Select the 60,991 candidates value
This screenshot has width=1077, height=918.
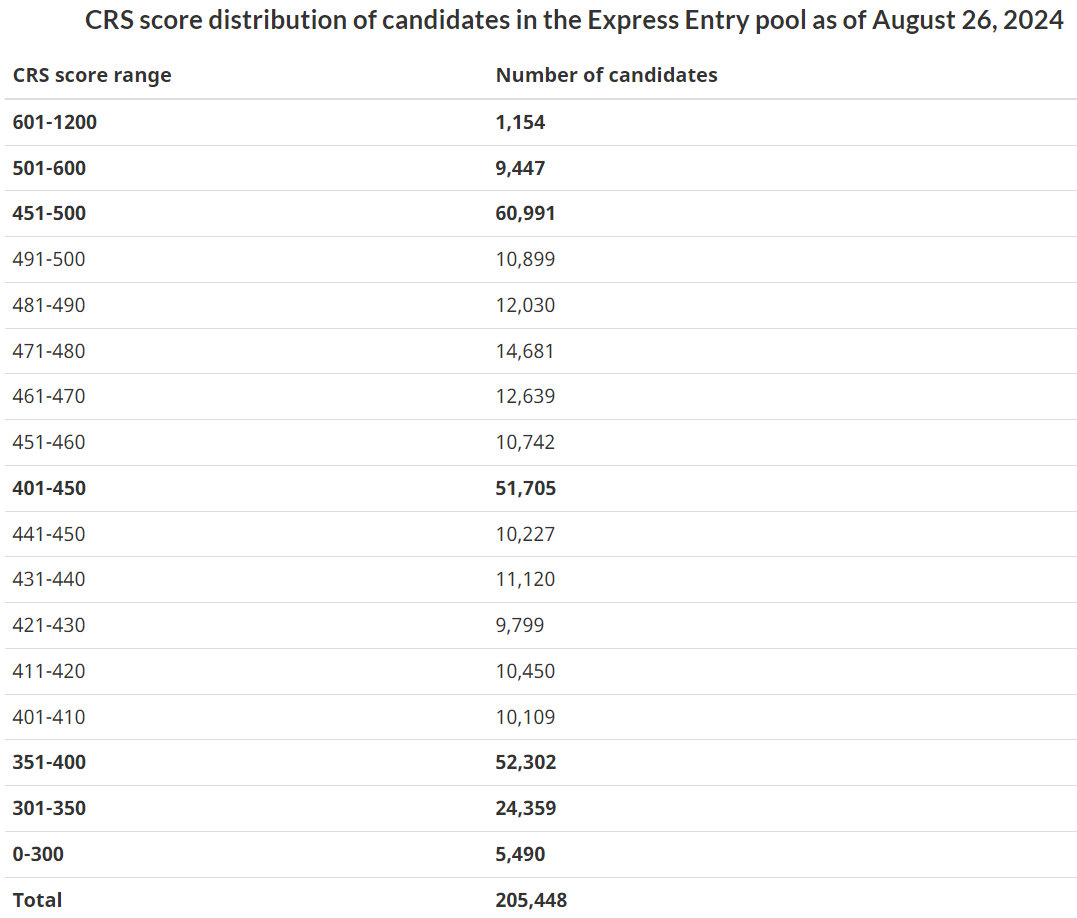point(525,213)
